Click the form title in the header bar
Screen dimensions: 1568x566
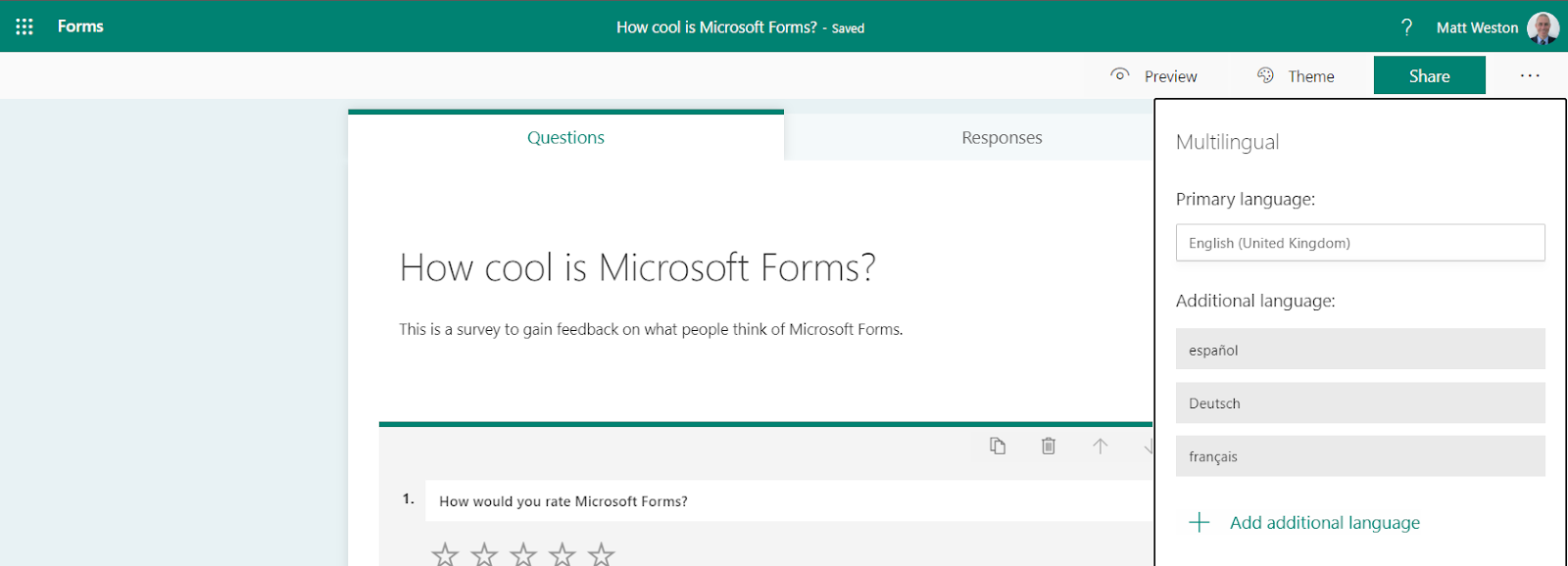pos(716,27)
